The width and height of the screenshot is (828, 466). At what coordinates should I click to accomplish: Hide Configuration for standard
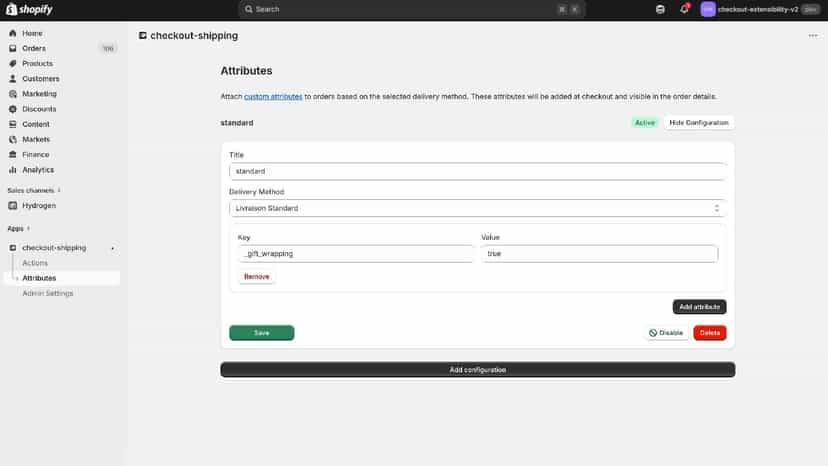(x=699, y=123)
